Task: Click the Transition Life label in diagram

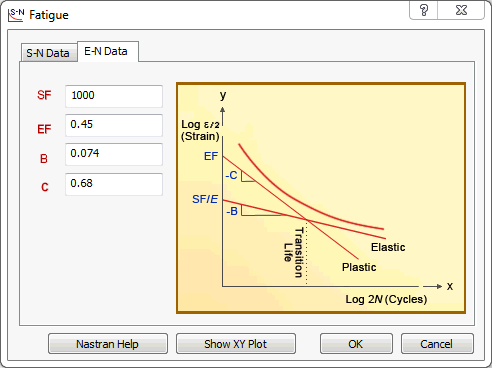Action: [x=294, y=252]
